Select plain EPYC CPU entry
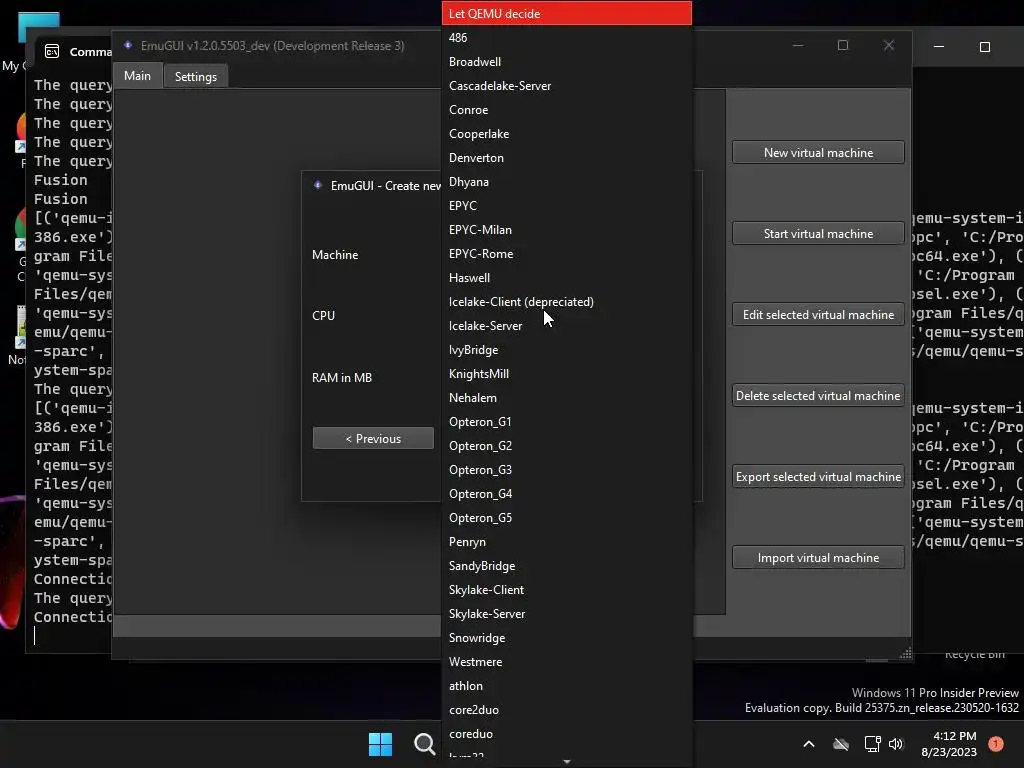This screenshot has height=768, width=1024. pyautogui.click(x=566, y=206)
